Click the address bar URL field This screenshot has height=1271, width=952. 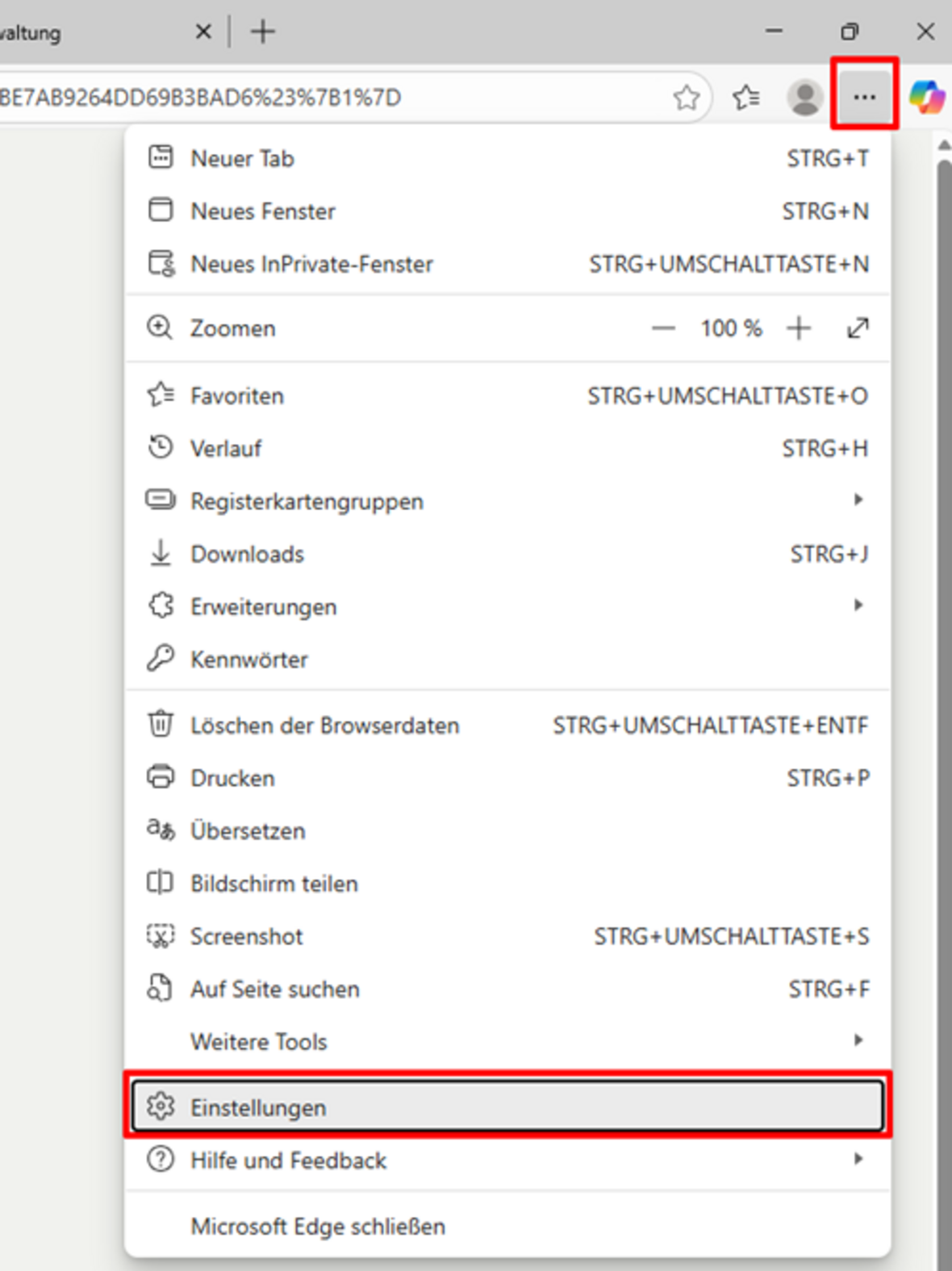tap(323, 98)
